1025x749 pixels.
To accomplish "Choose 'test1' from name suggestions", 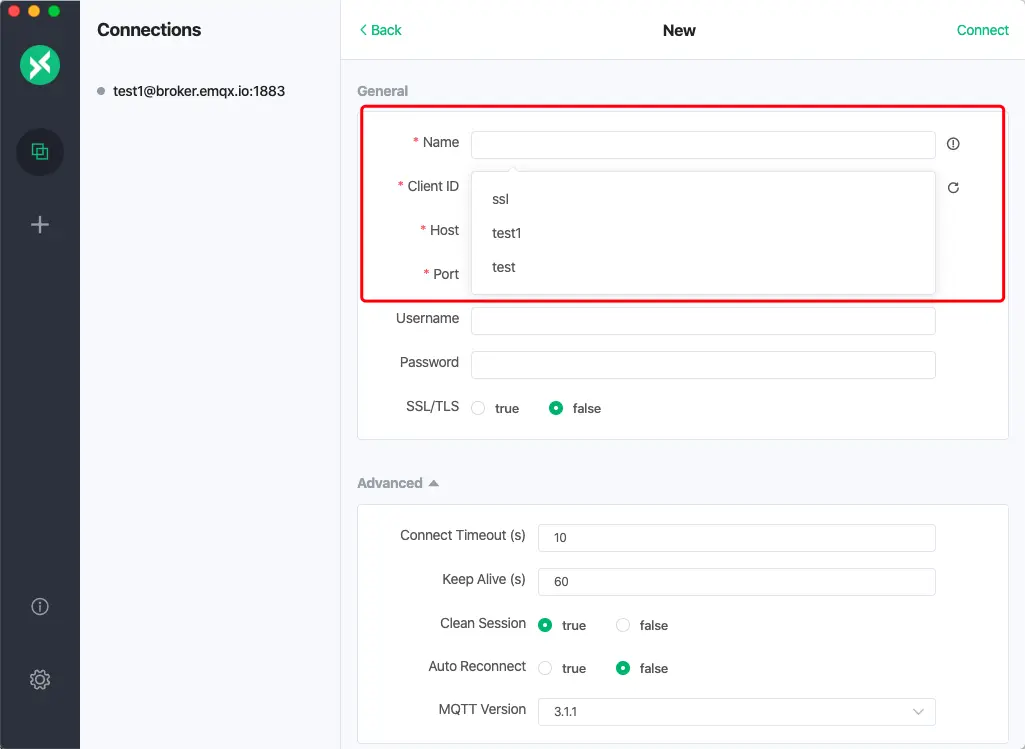I will [507, 233].
